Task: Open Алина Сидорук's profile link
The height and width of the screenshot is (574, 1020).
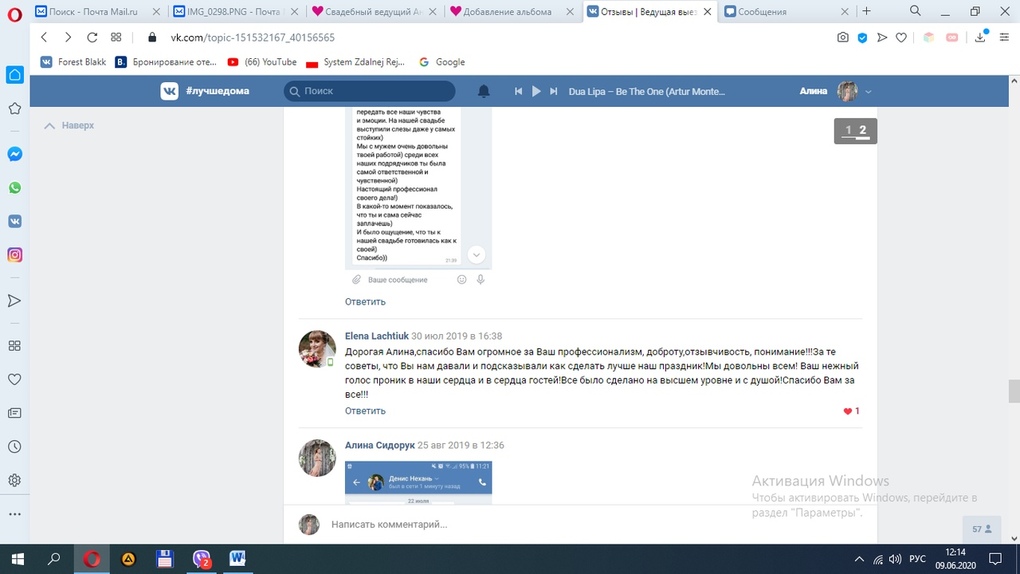Action: click(379, 445)
